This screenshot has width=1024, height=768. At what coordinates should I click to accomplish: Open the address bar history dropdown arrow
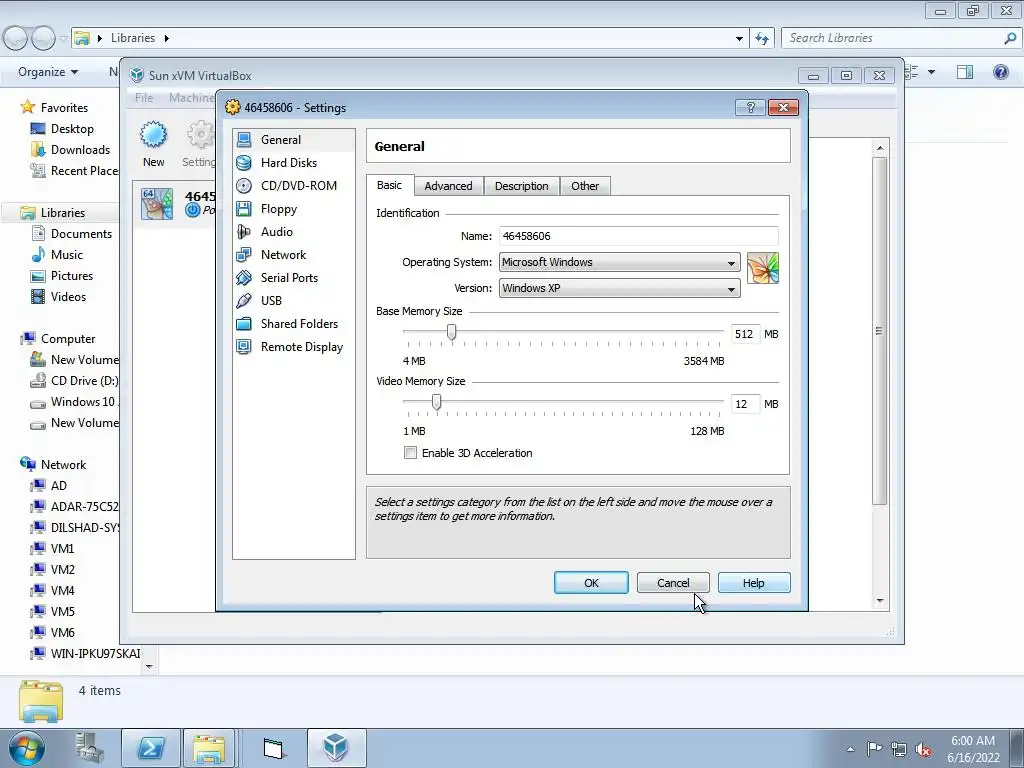[739, 38]
